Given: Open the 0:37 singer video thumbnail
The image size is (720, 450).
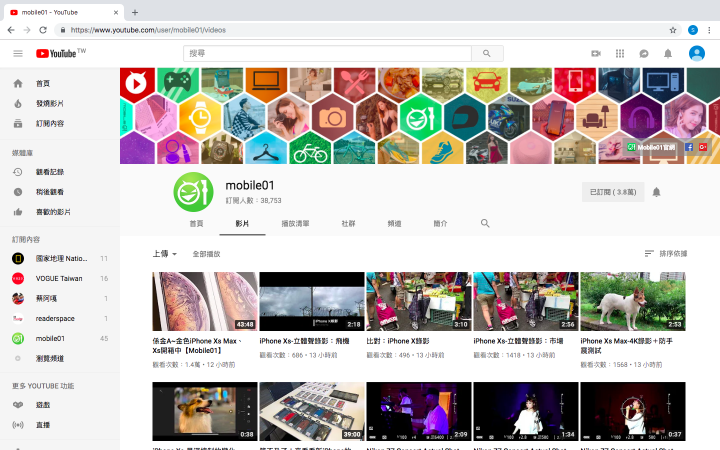Looking at the screenshot, I should click(x=633, y=411).
